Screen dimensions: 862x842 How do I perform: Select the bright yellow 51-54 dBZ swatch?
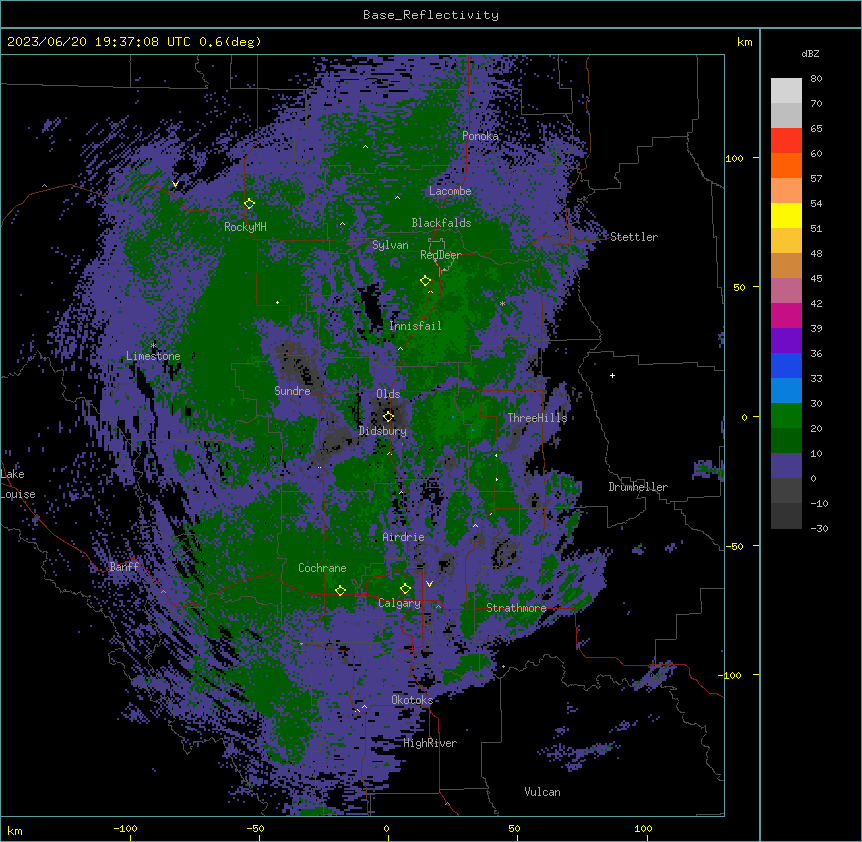[x=786, y=215]
